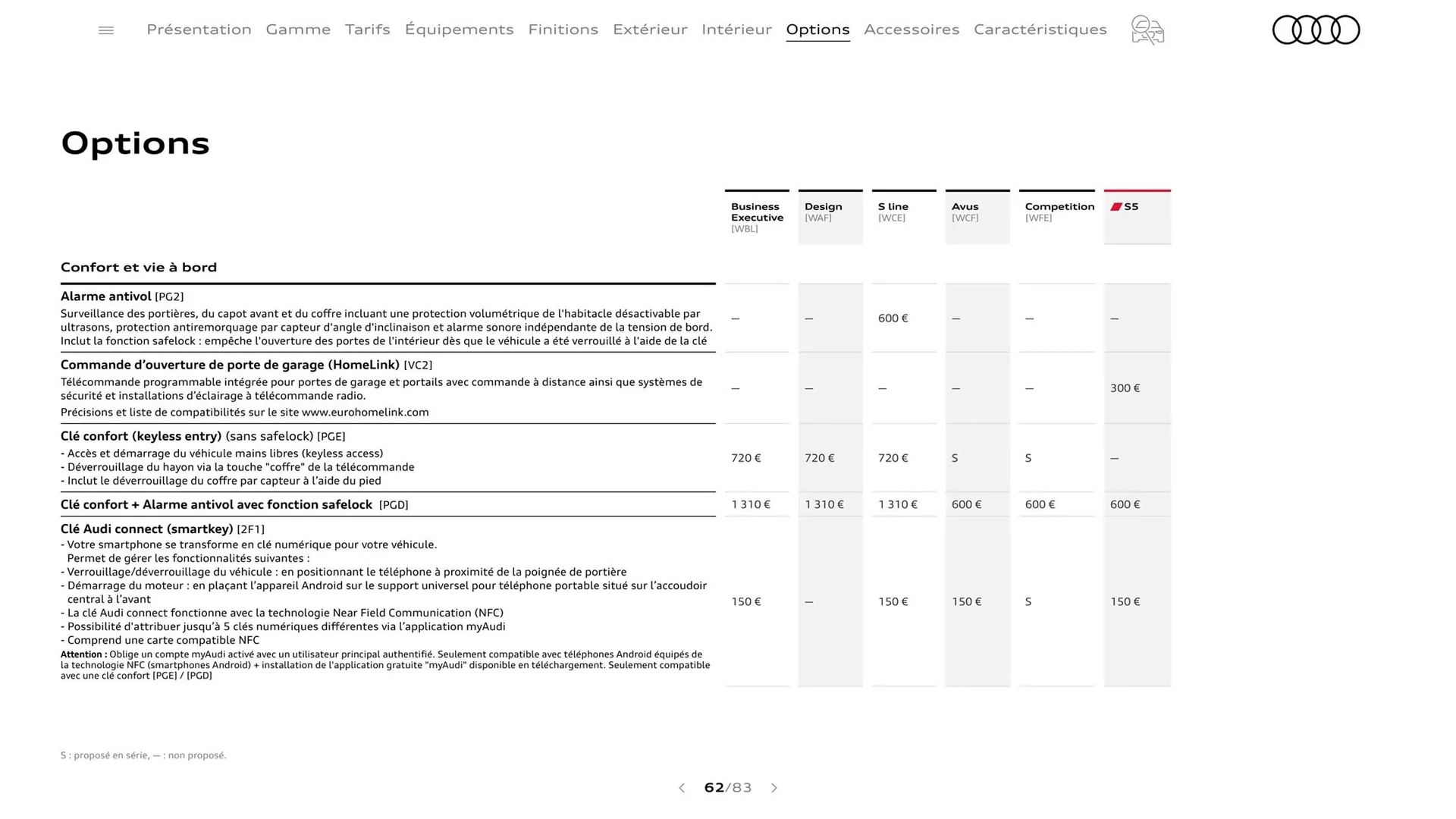Select the active Options tab
This screenshot has height=819, width=1456.
click(817, 30)
